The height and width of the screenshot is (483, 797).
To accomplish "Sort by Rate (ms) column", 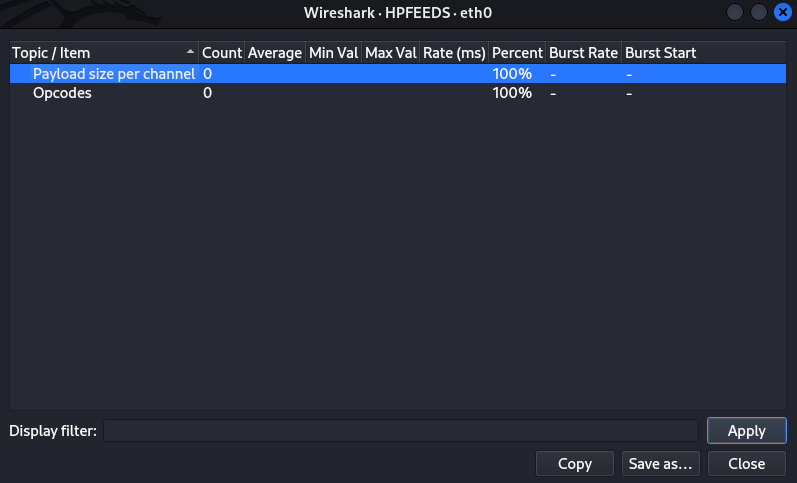I will click(x=454, y=52).
